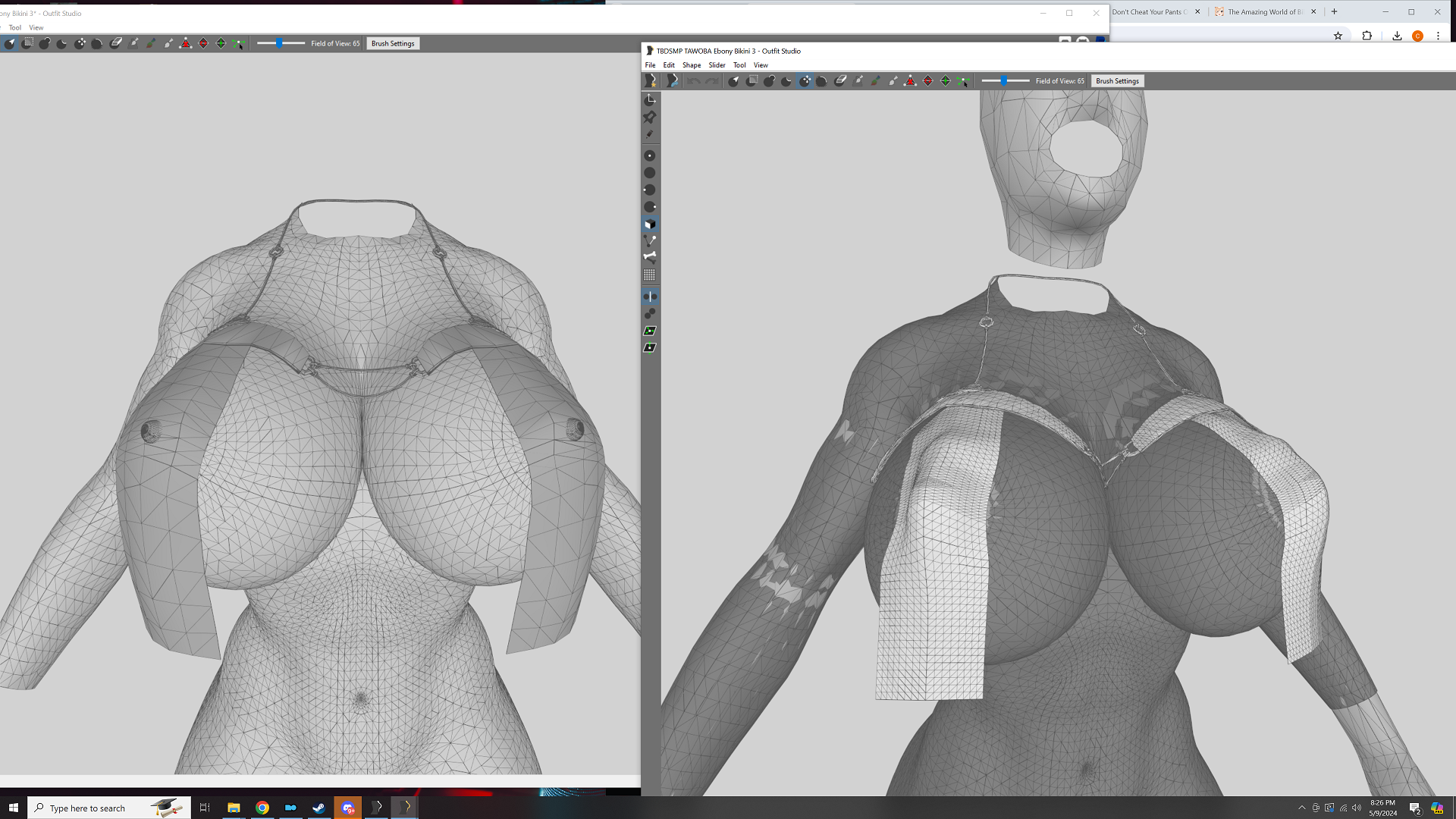Image resolution: width=1456 pixels, height=819 pixels.
Task: Pick the Mask brush in front window toolbar
Action: point(752,81)
